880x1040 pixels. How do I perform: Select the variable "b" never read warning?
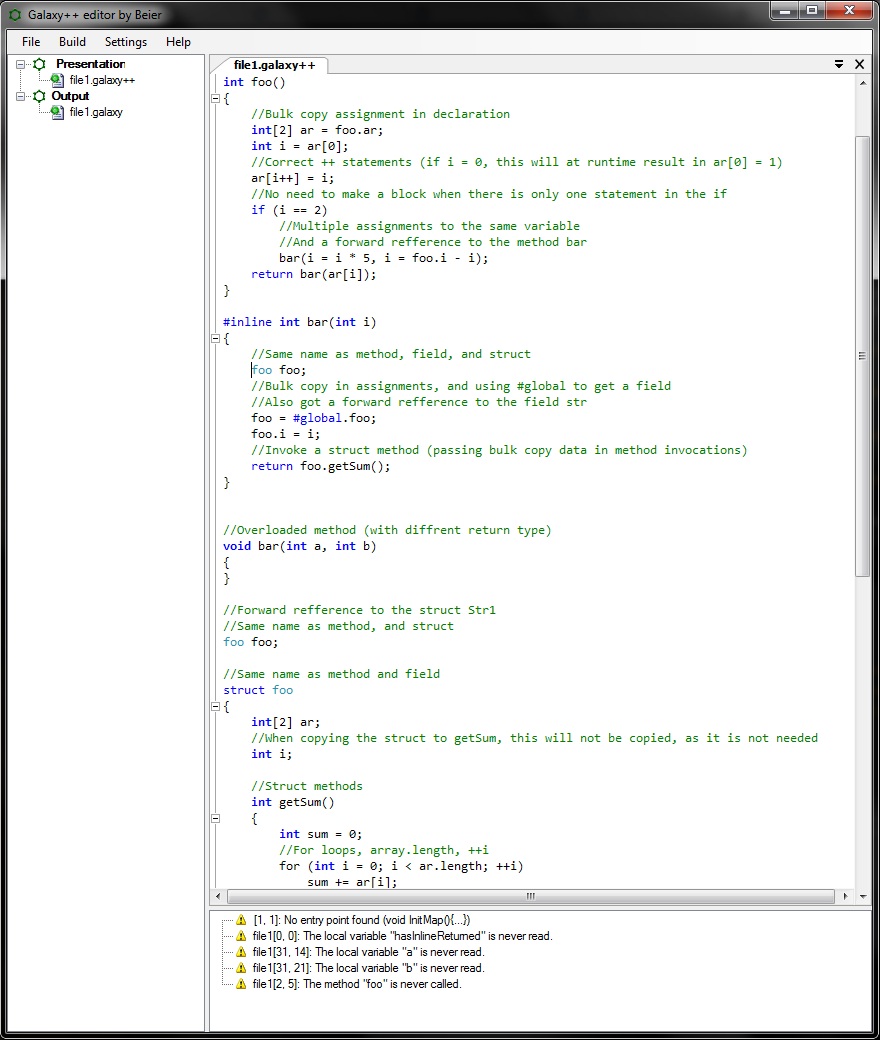click(368, 968)
